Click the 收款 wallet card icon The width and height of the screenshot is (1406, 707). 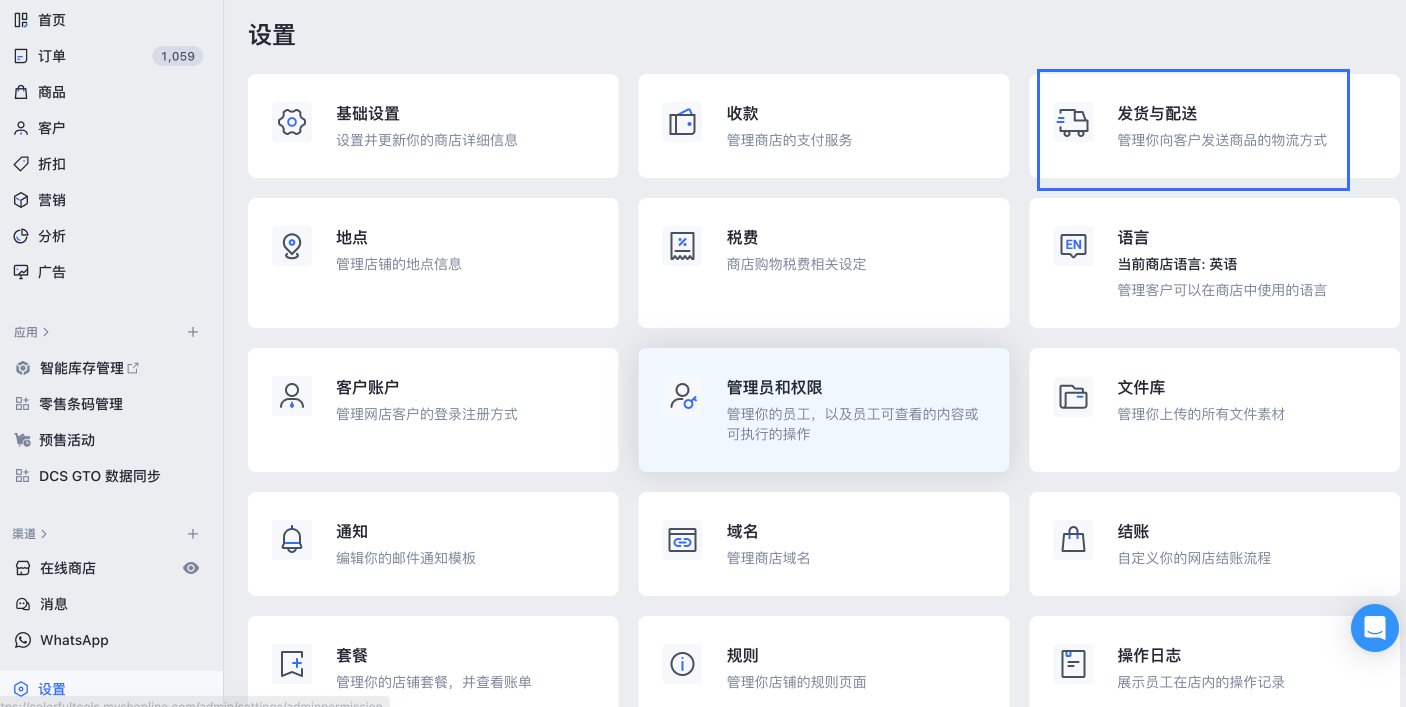tap(682, 122)
